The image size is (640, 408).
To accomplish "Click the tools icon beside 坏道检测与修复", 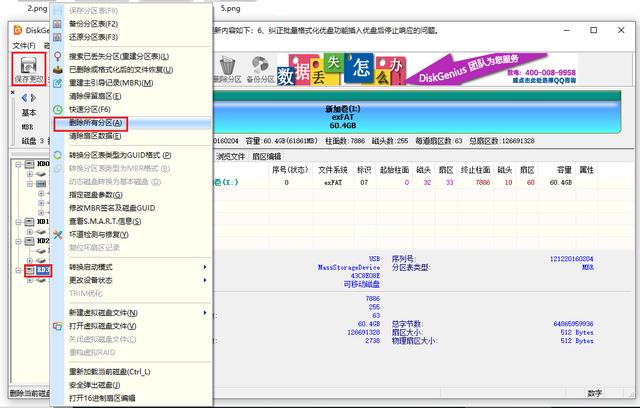I will [x=58, y=234].
